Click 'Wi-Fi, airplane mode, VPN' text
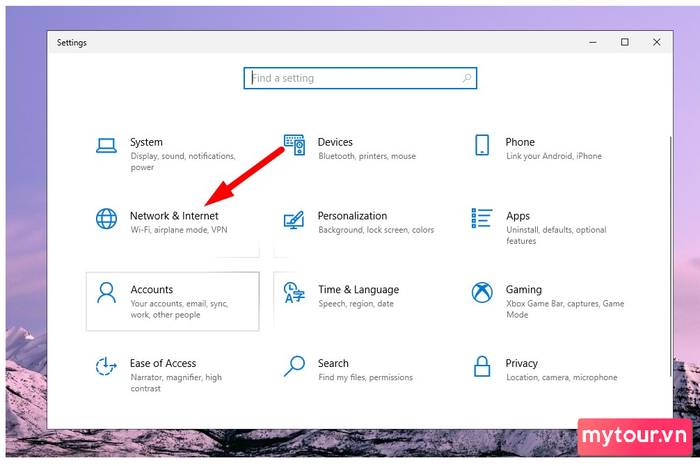Viewport: 700px width, 466px height. (179, 230)
